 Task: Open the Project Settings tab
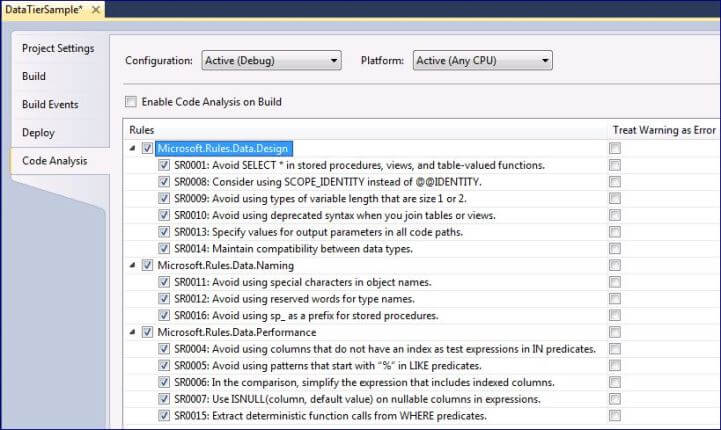[58, 48]
